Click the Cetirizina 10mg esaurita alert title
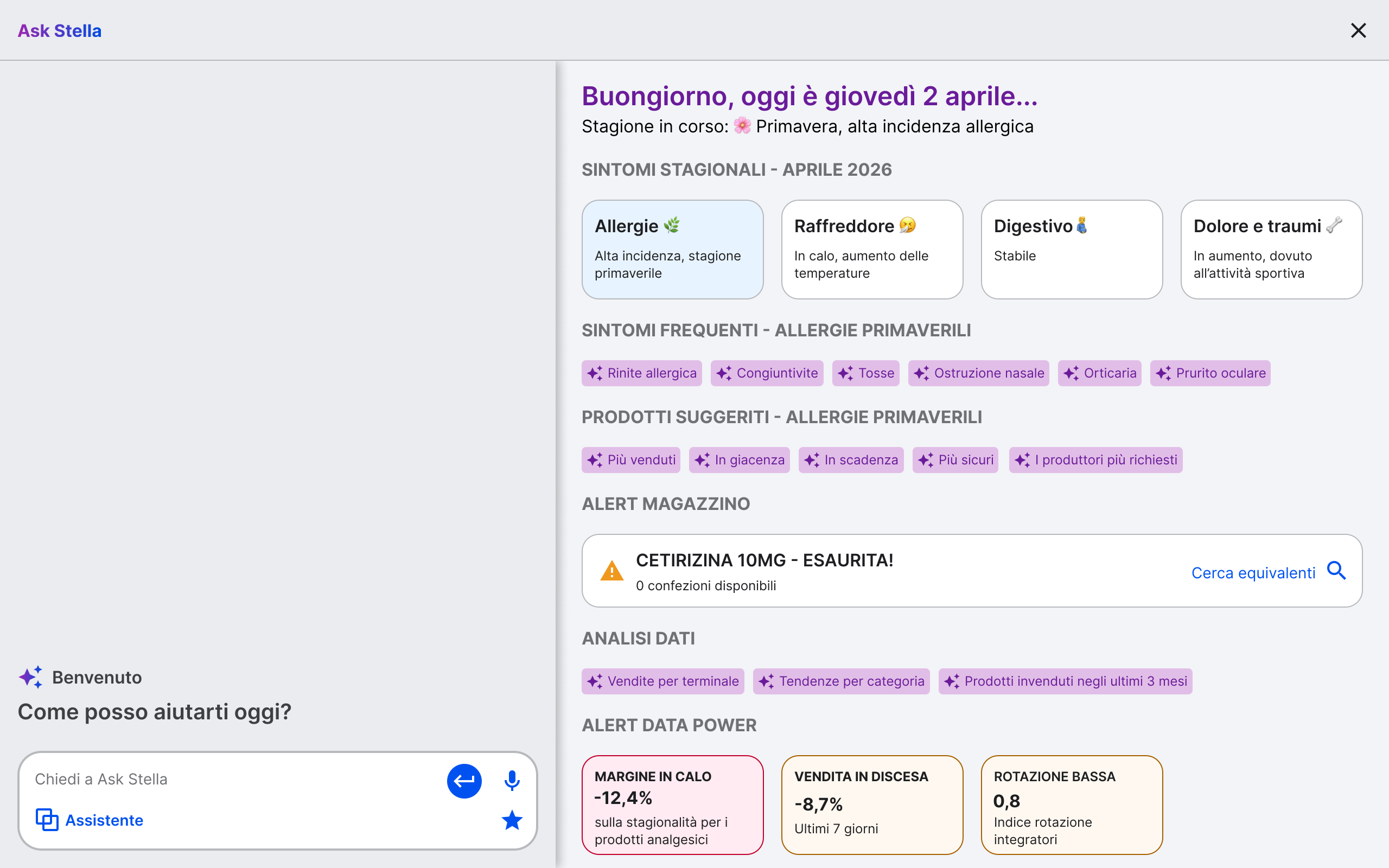 pos(764,560)
